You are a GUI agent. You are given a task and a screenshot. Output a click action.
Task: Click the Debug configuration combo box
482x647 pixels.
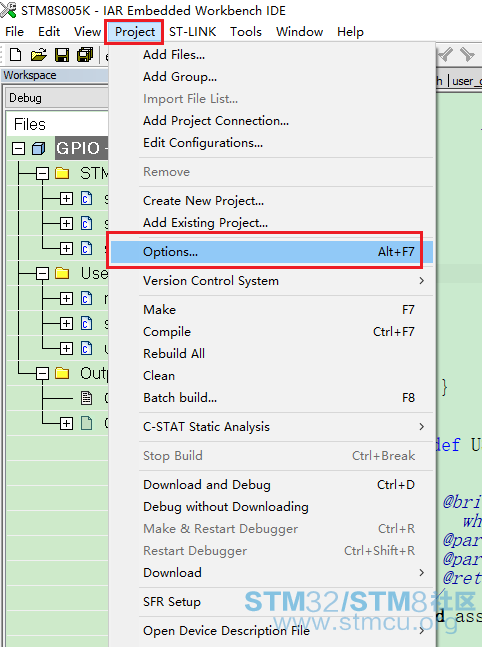pyautogui.click(x=57, y=98)
